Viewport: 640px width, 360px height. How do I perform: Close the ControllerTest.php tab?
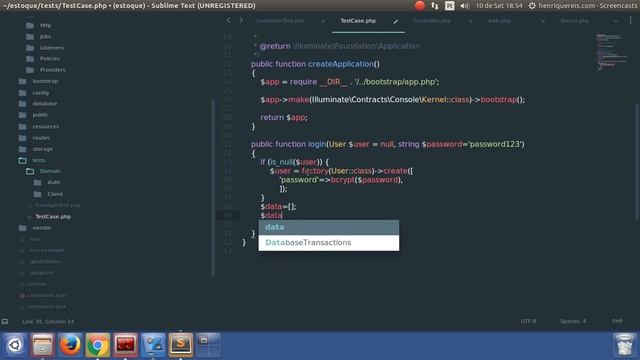click(322, 21)
